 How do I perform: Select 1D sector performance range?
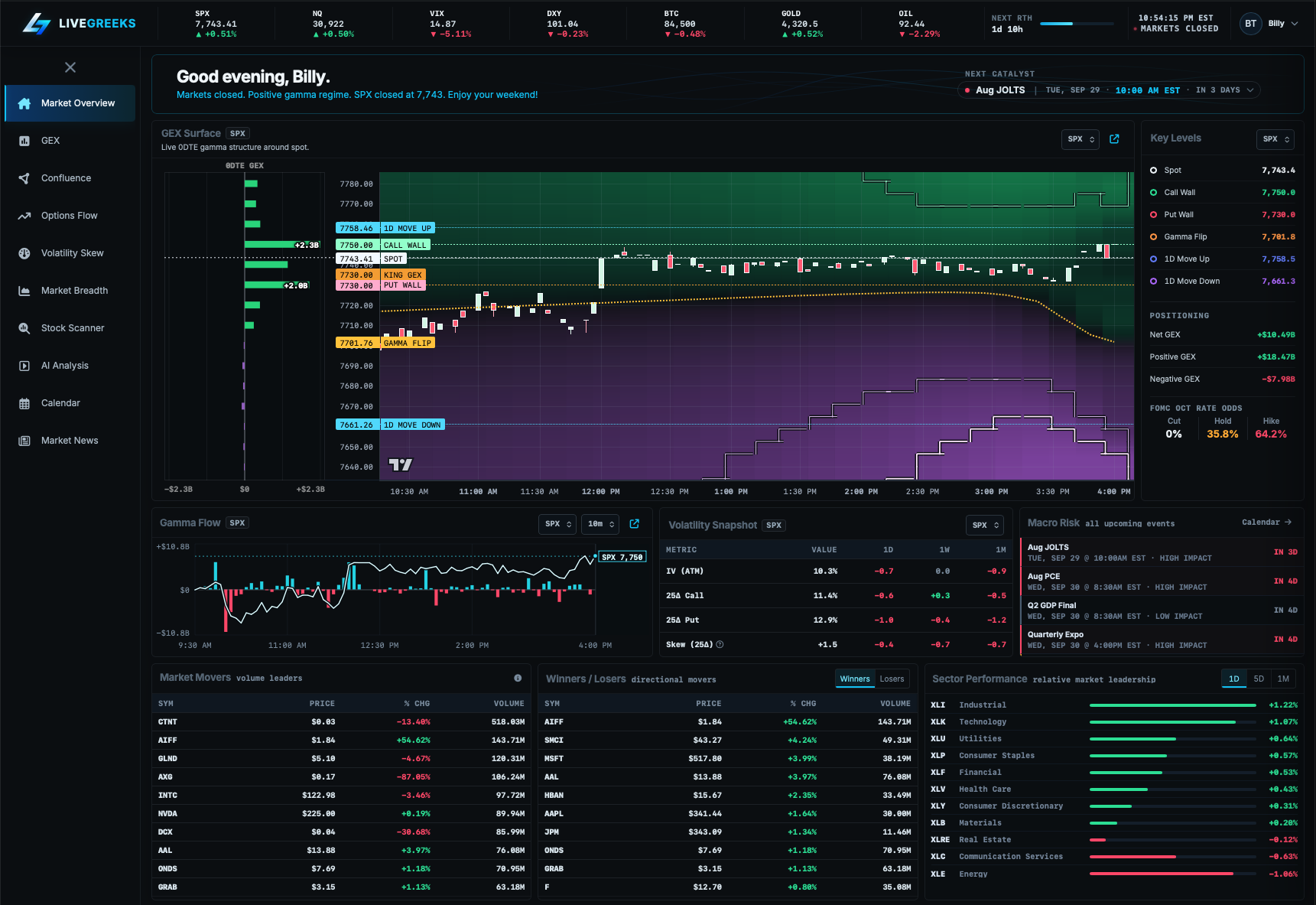coord(1234,679)
